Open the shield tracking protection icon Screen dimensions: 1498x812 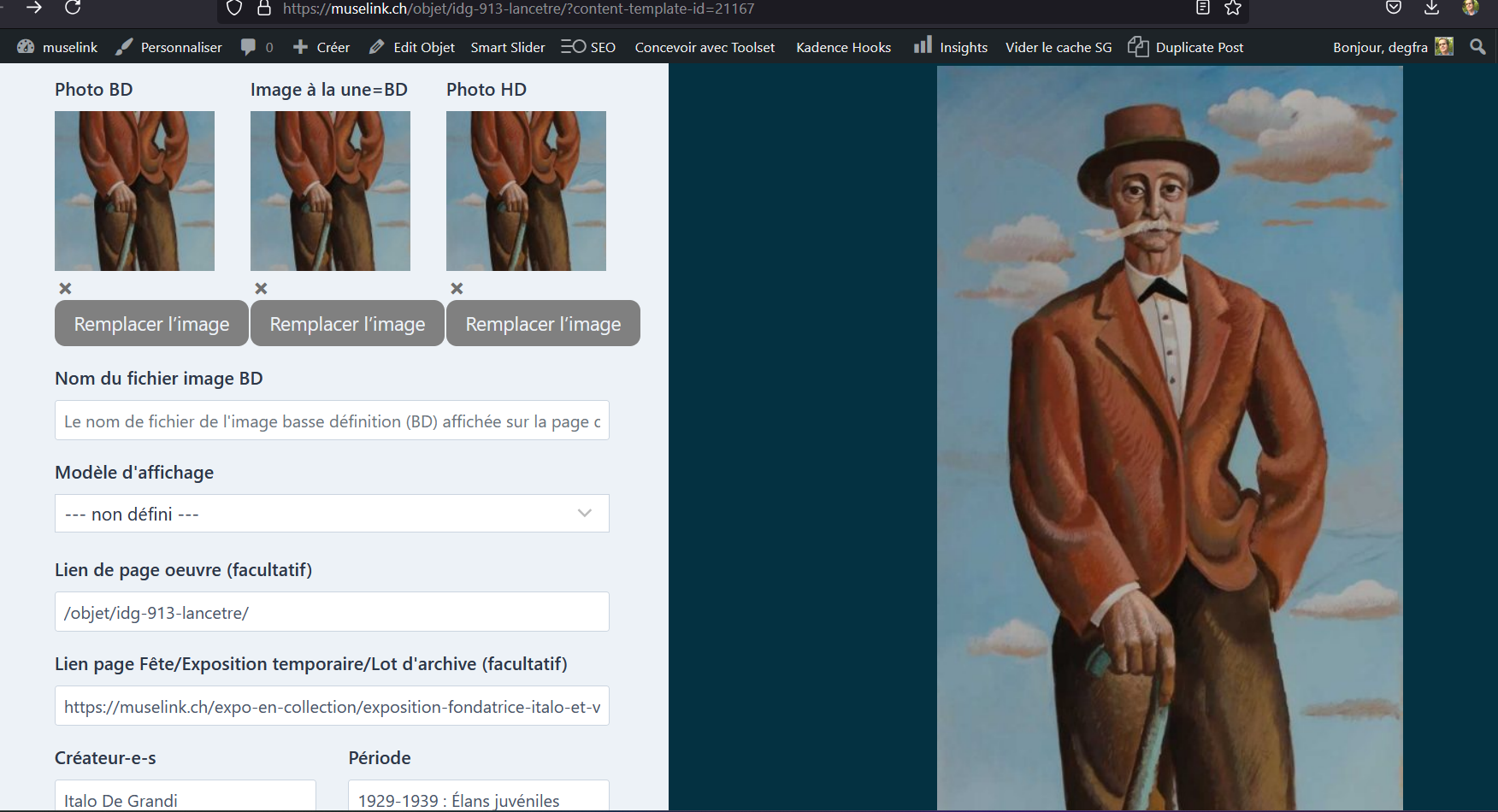tap(234, 9)
